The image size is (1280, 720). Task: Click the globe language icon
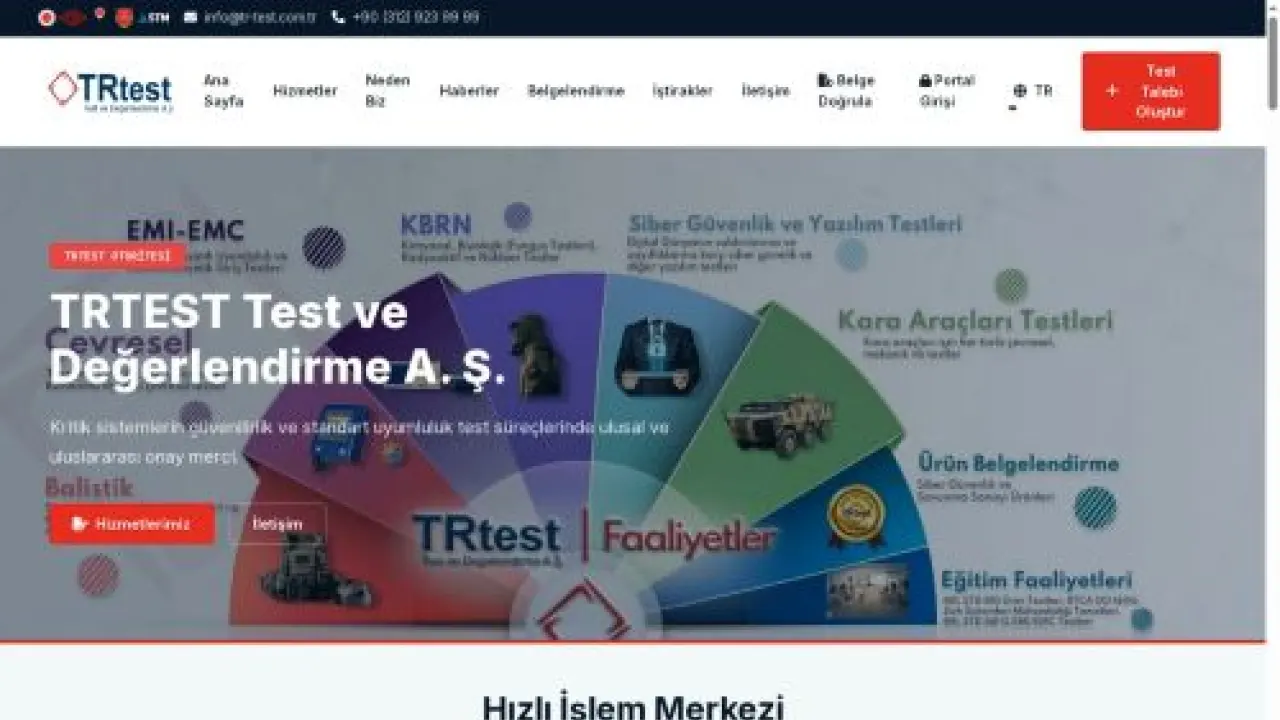click(1020, 90)
